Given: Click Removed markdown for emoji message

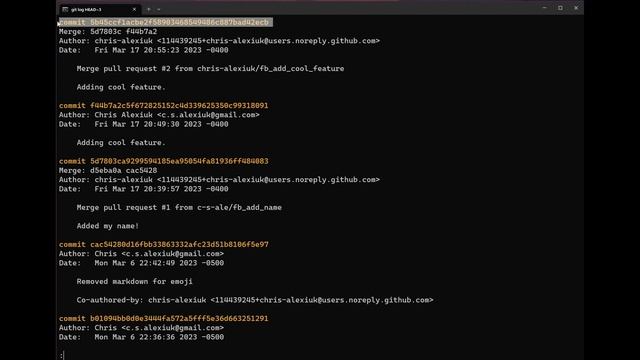Looking at the screenshot, I should pyautogui.click(x=134, y=281).
